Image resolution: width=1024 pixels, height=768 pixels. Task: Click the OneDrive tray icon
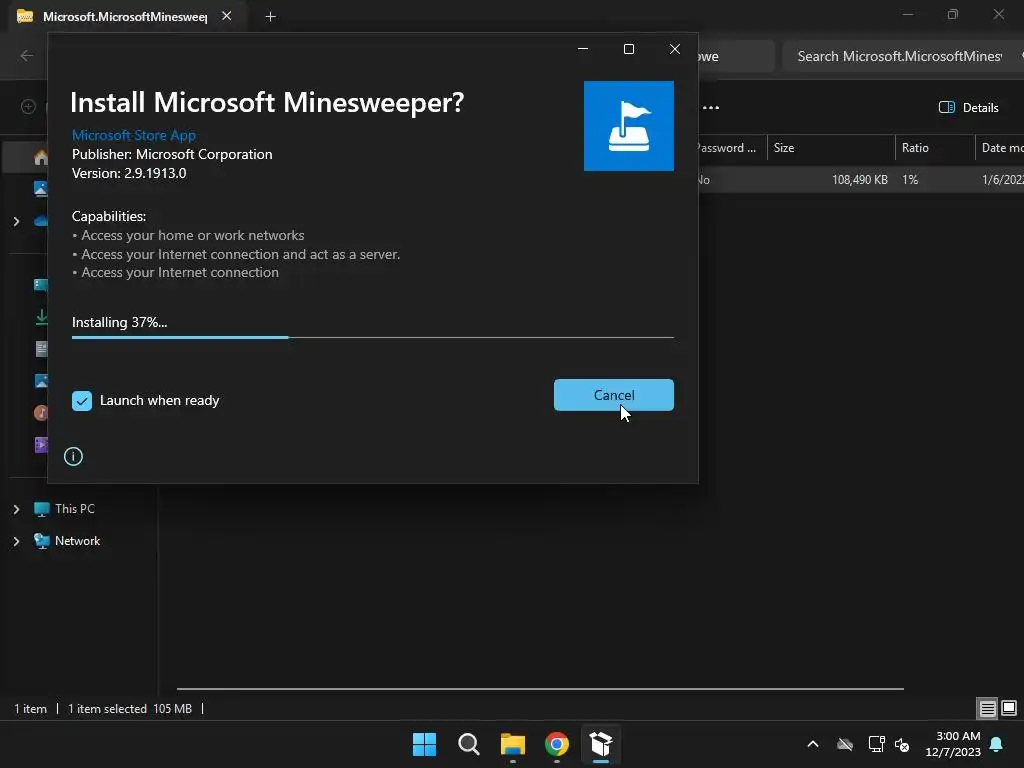(x=845, y=744)
